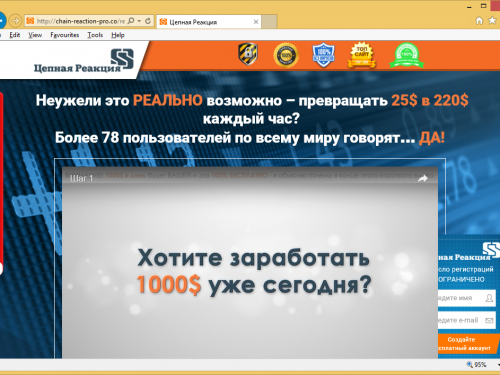Open the Edit menu
Screen dimensions: 500x375
click(15, 35)
